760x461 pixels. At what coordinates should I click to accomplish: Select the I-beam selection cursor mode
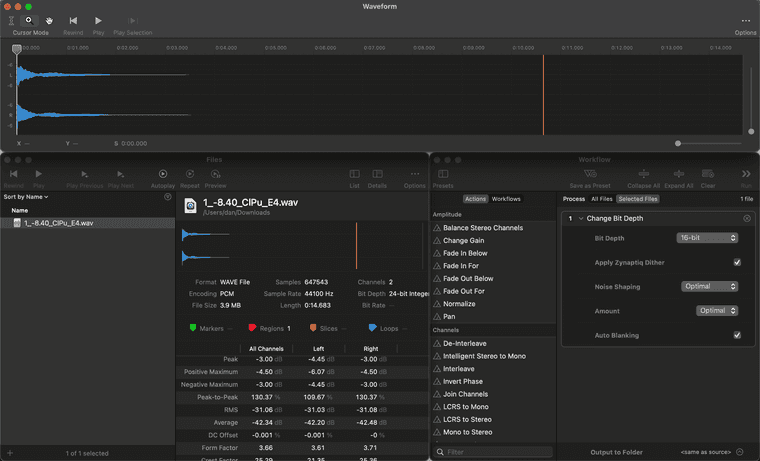pos(11,21)
